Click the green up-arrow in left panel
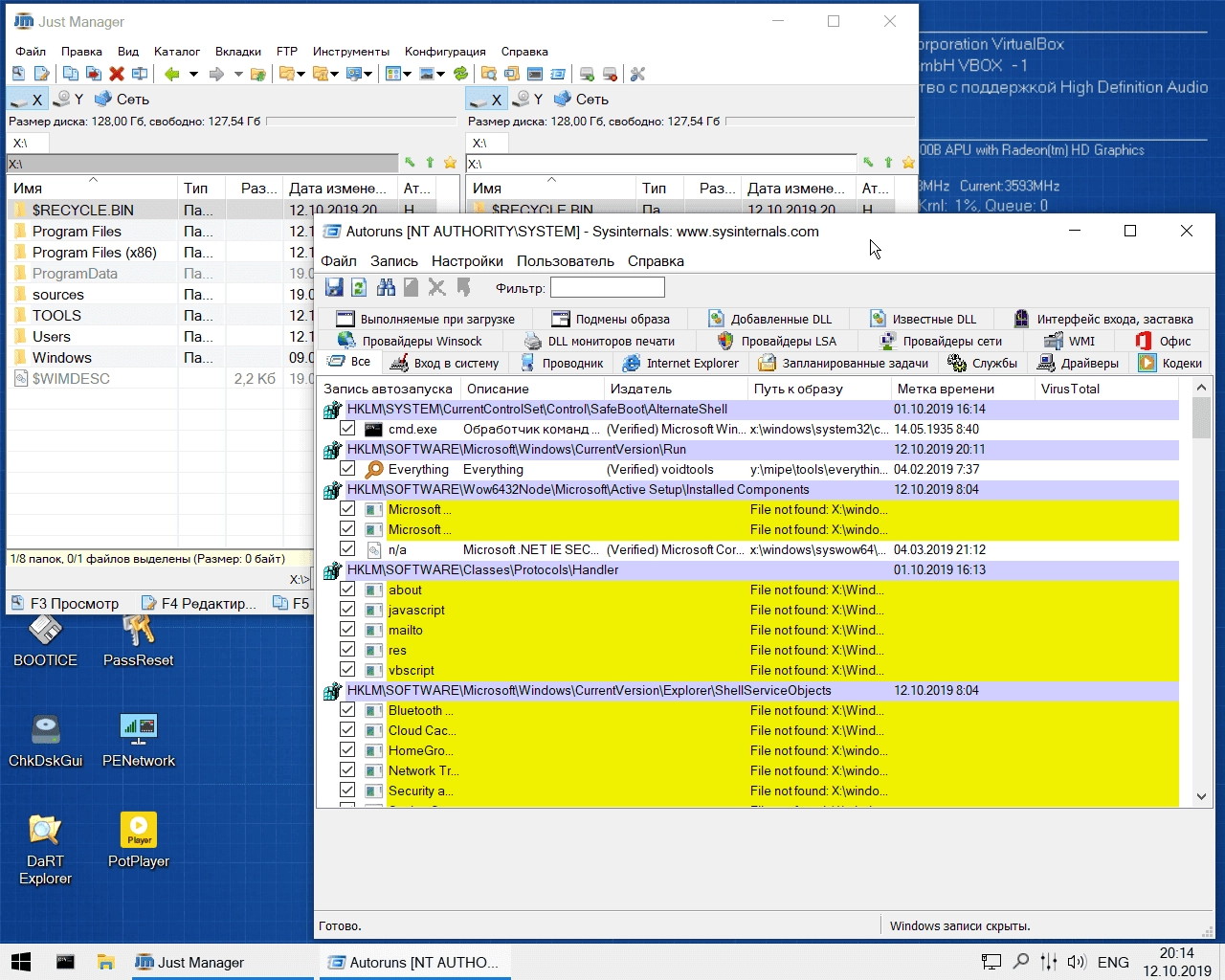This screenshot has height=980, width=1225. [430, 163]
